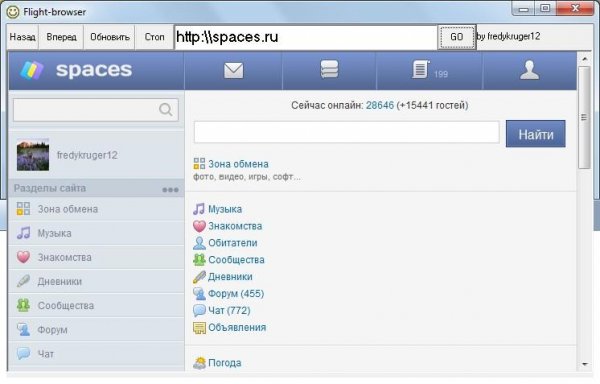Screen dimensions: 600x384
Task: Click the Вперед forward button
Action: click(61, 37)
